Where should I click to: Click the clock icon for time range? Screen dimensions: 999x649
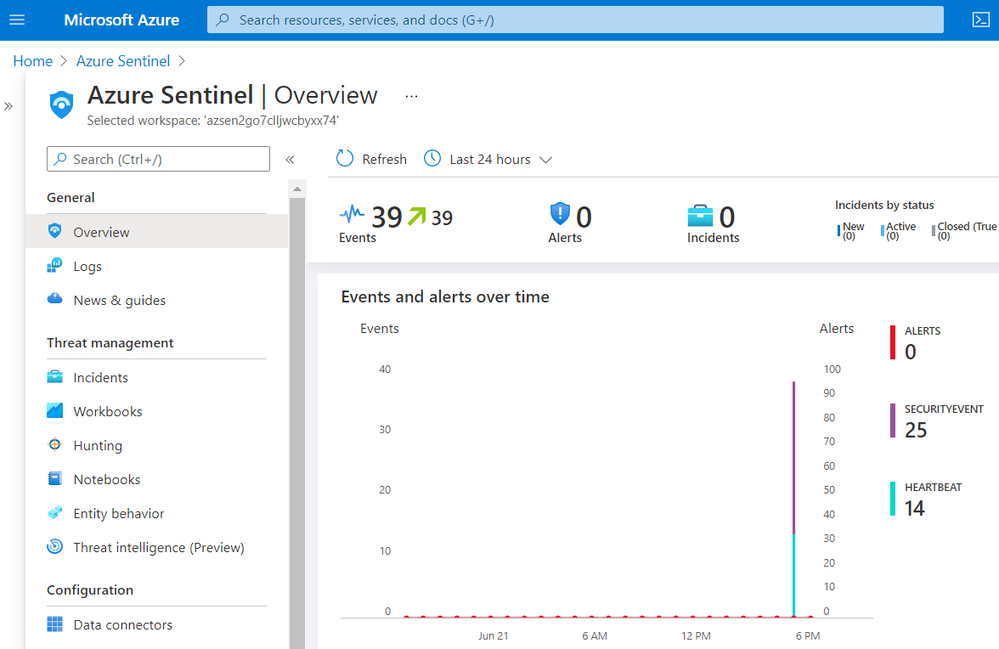(x=432, y=158)
